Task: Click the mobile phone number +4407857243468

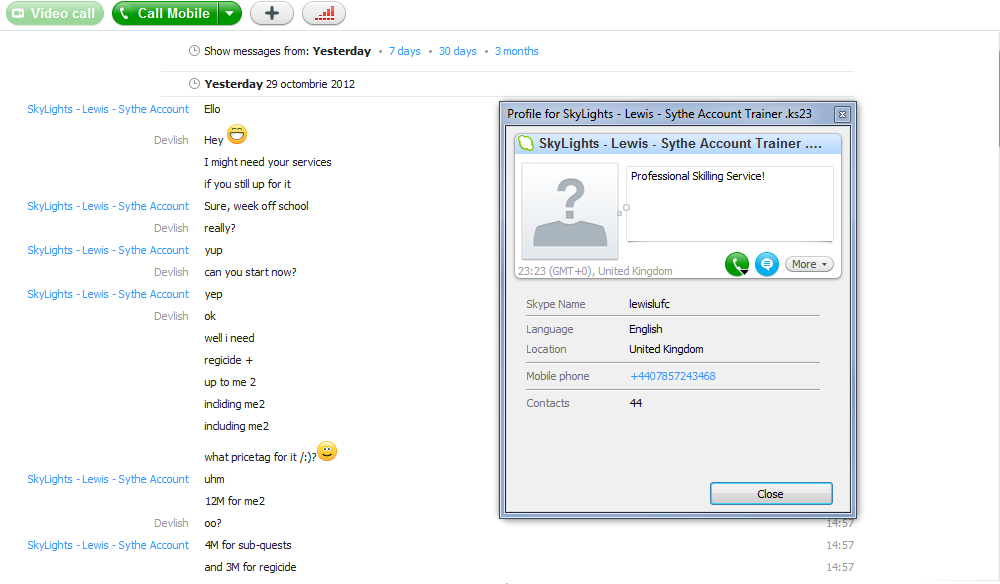Action: click(x=673, y=376)
